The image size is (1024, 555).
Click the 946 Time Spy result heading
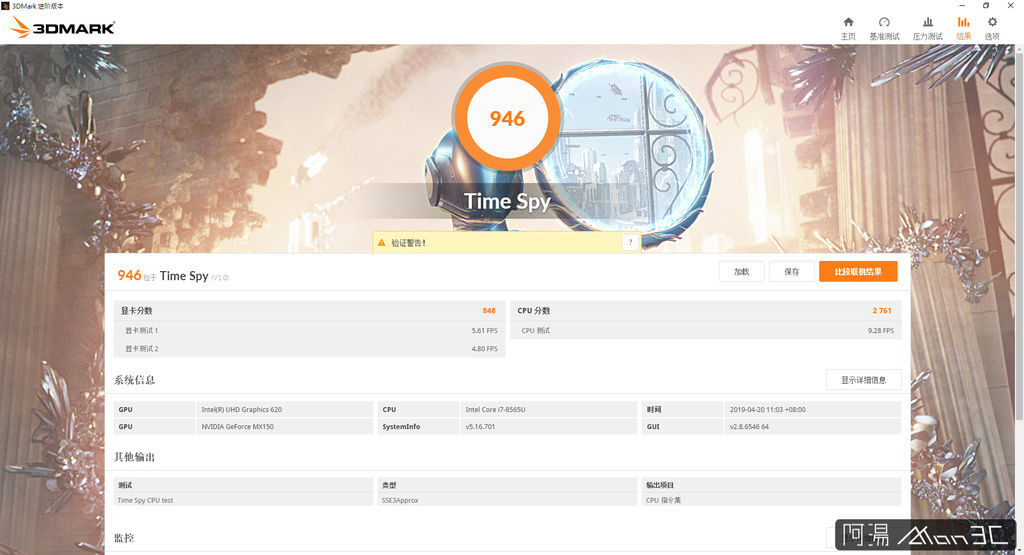click(172, 276)
